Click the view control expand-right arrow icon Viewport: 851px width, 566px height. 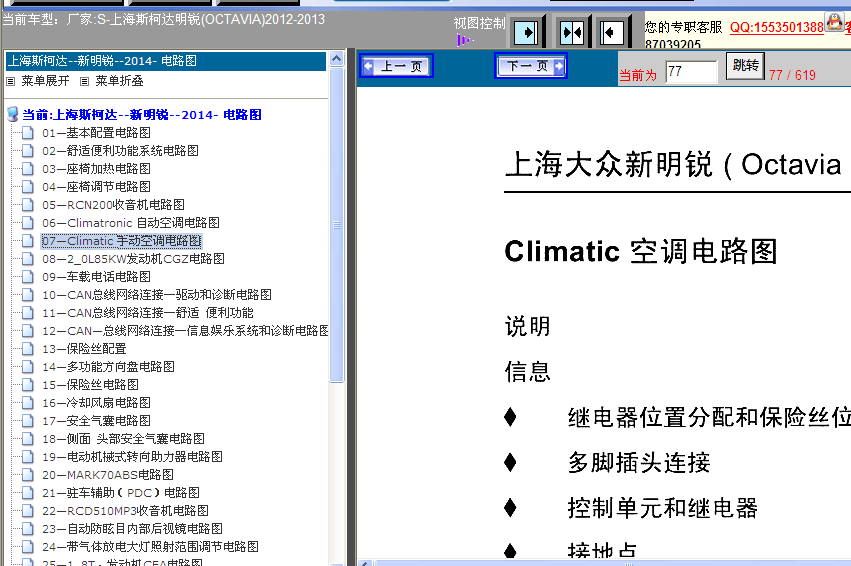(525, 33)
